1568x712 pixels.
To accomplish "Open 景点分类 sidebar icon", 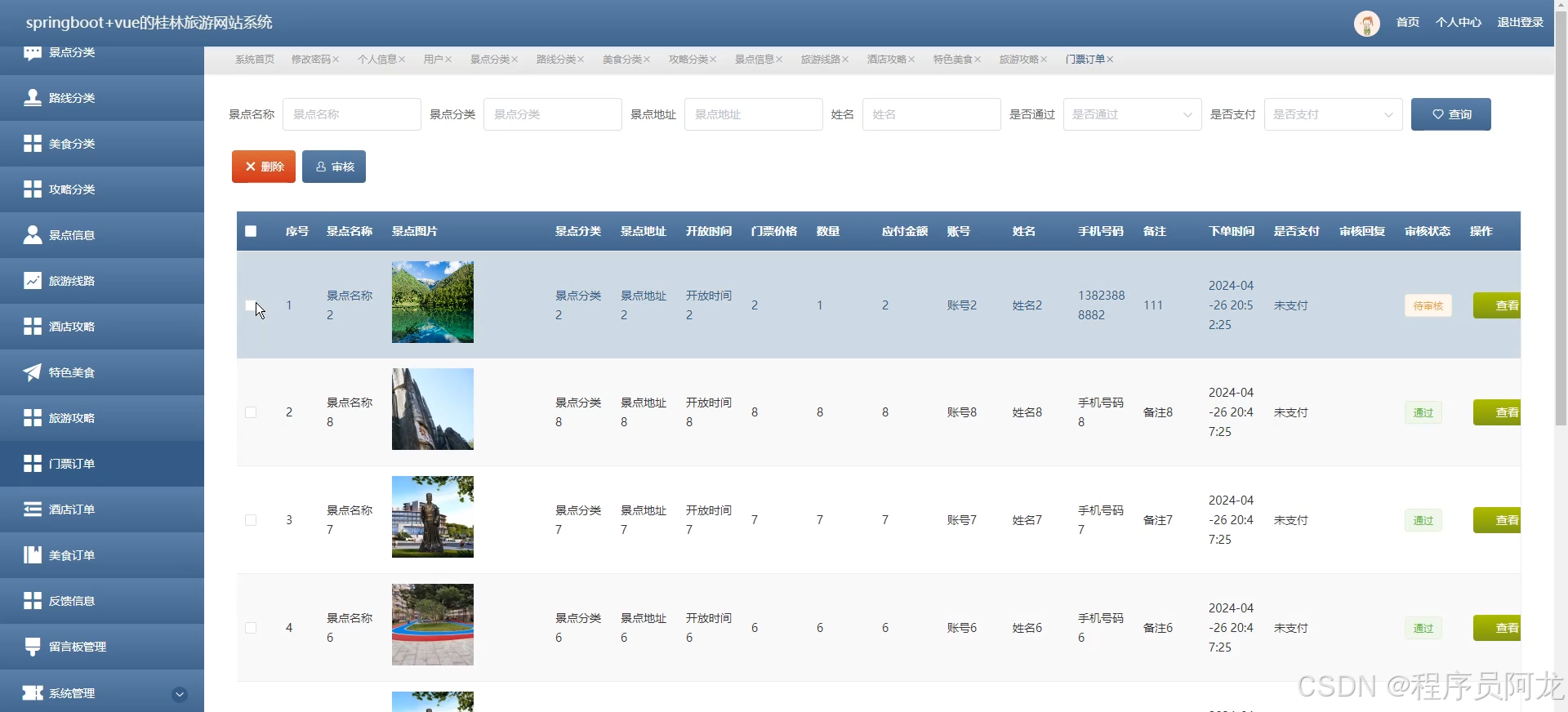I will pyautogui.click(x=33, y=52).
